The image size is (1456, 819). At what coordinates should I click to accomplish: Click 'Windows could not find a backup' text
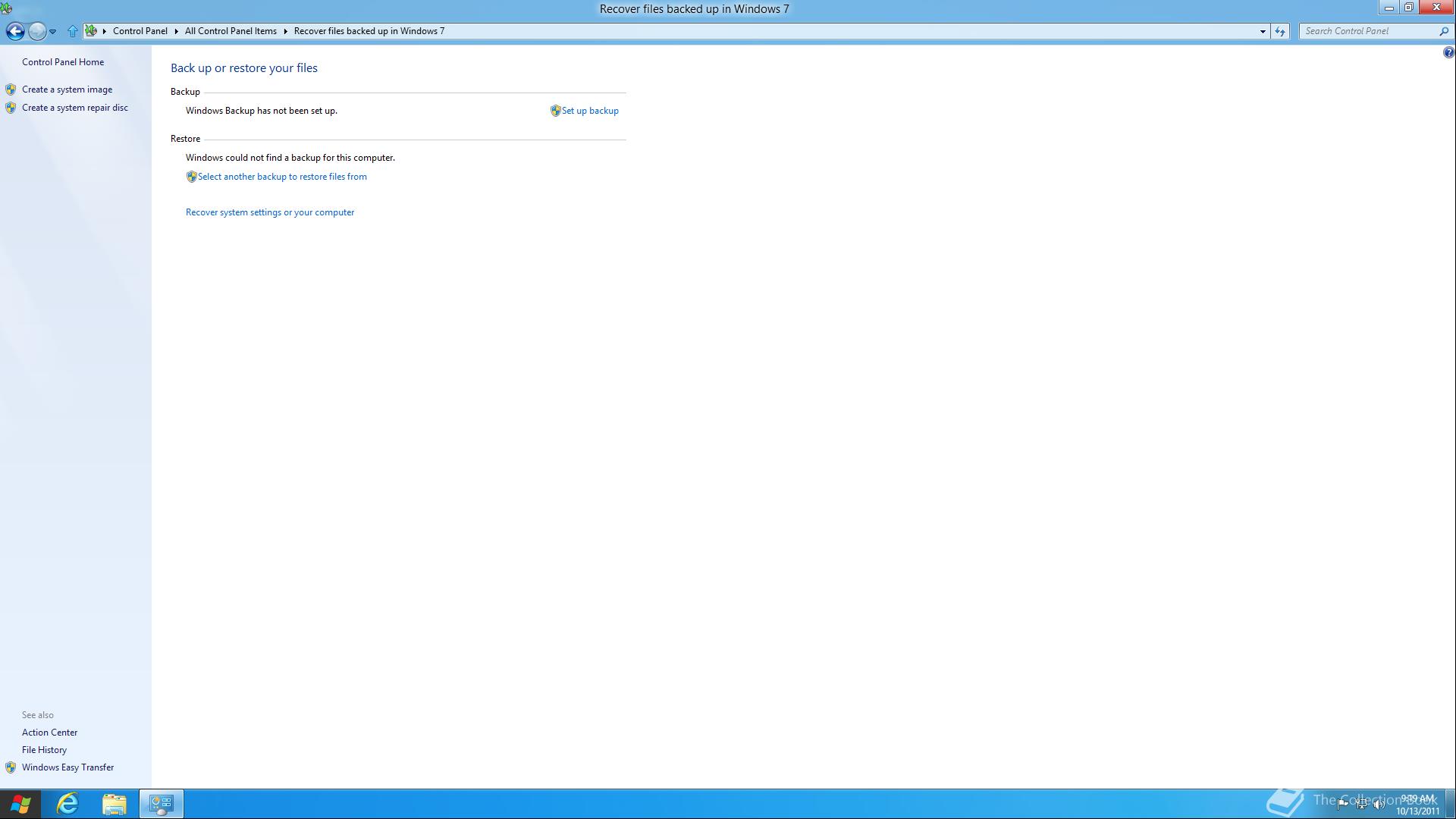[290, 158]
